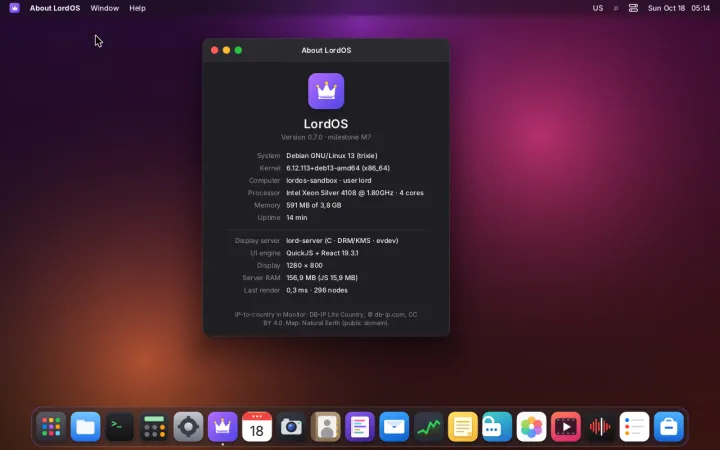The height and width of the screenshot is (450, 720).
Task: Click the Last render row label
Action: point(262,290)
